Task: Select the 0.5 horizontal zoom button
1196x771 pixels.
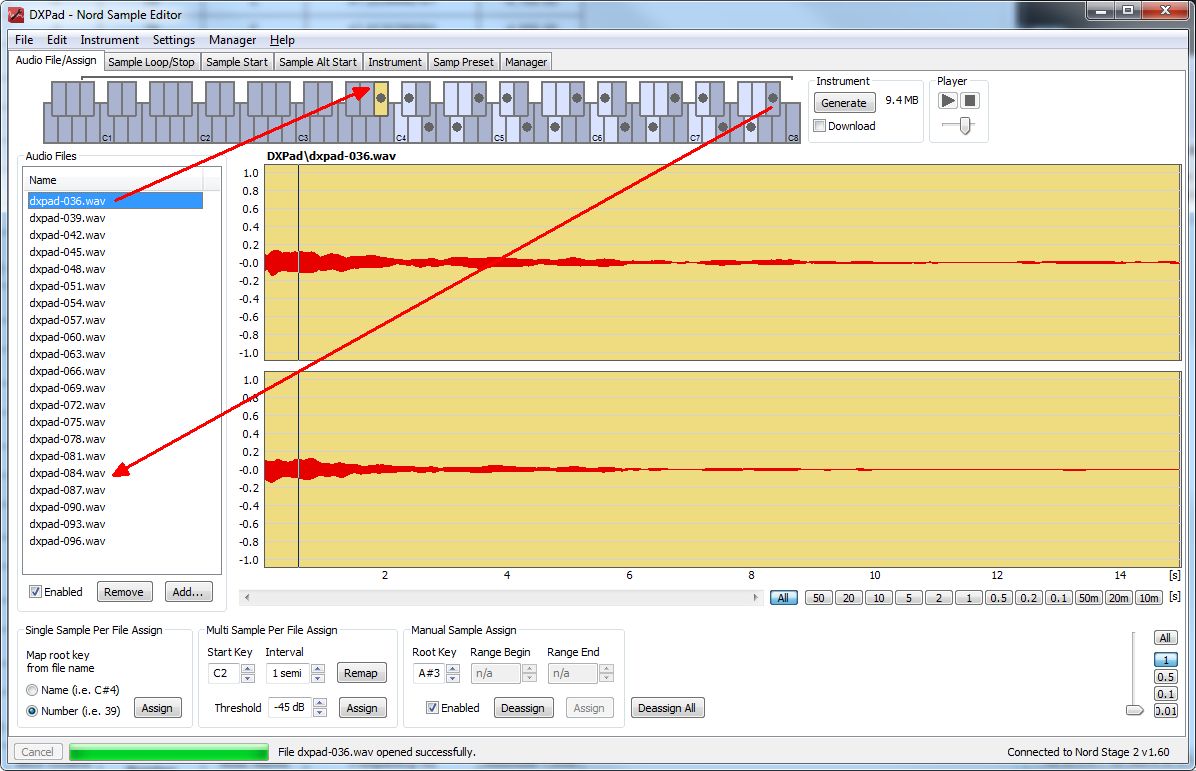Action: click(x=998, y=598)
